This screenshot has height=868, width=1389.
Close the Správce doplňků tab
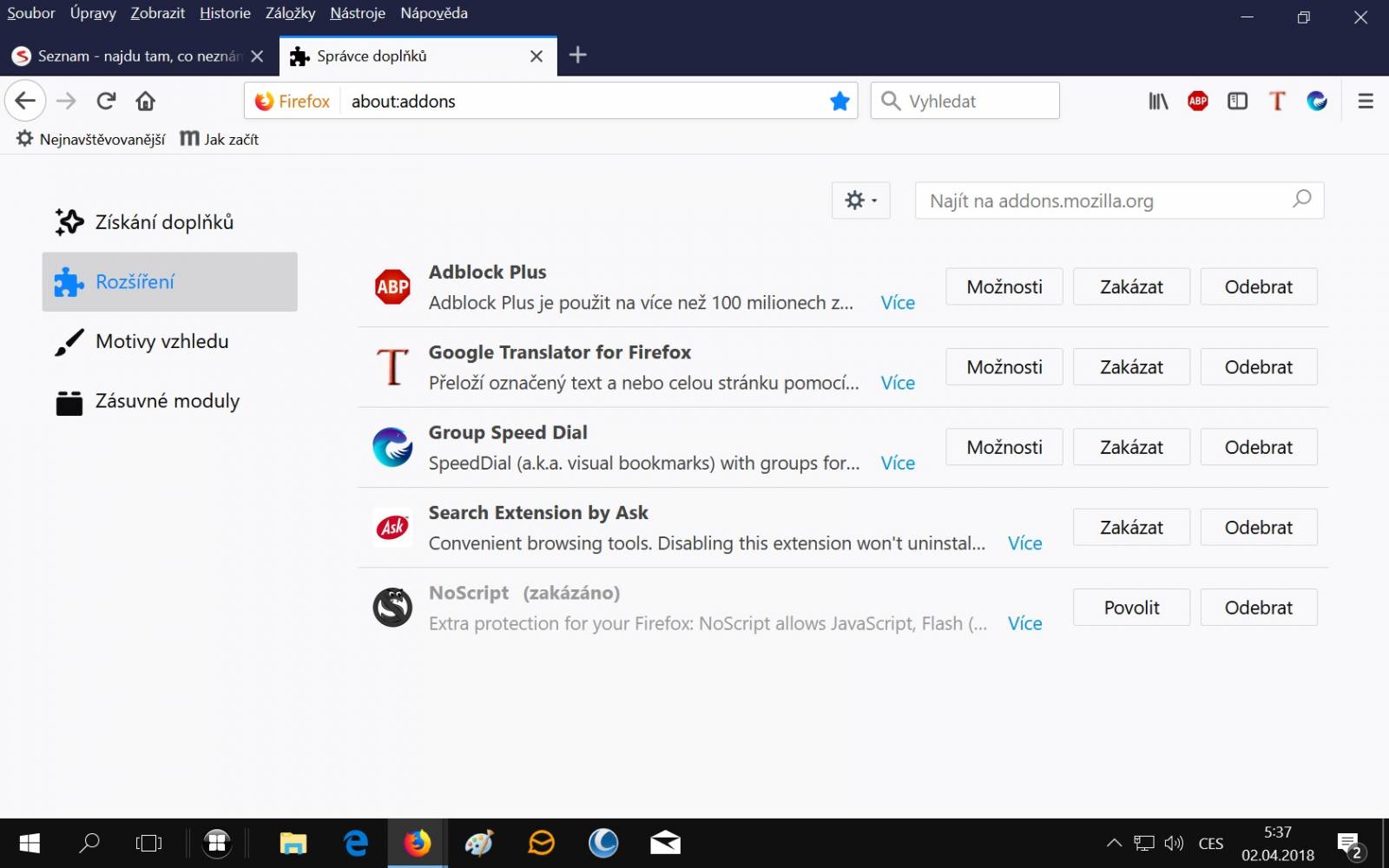click(x=537, y=56)
